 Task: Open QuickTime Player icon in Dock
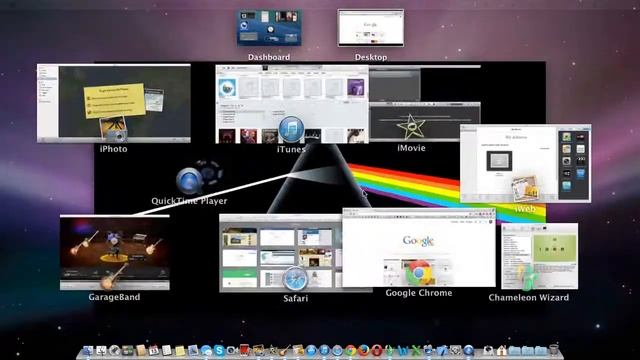pyautogui.click(x=468, y=350)
